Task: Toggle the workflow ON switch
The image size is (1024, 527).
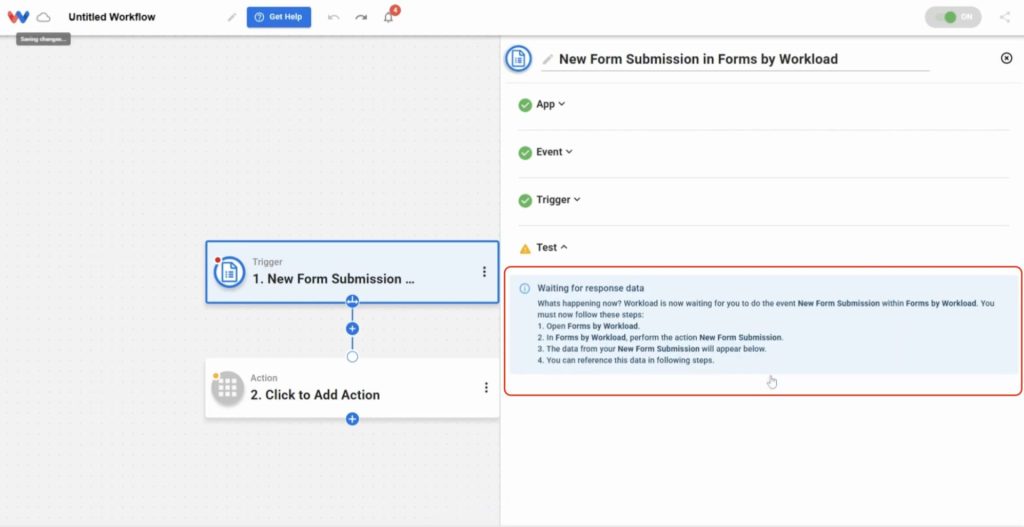Action: point(953,17)
